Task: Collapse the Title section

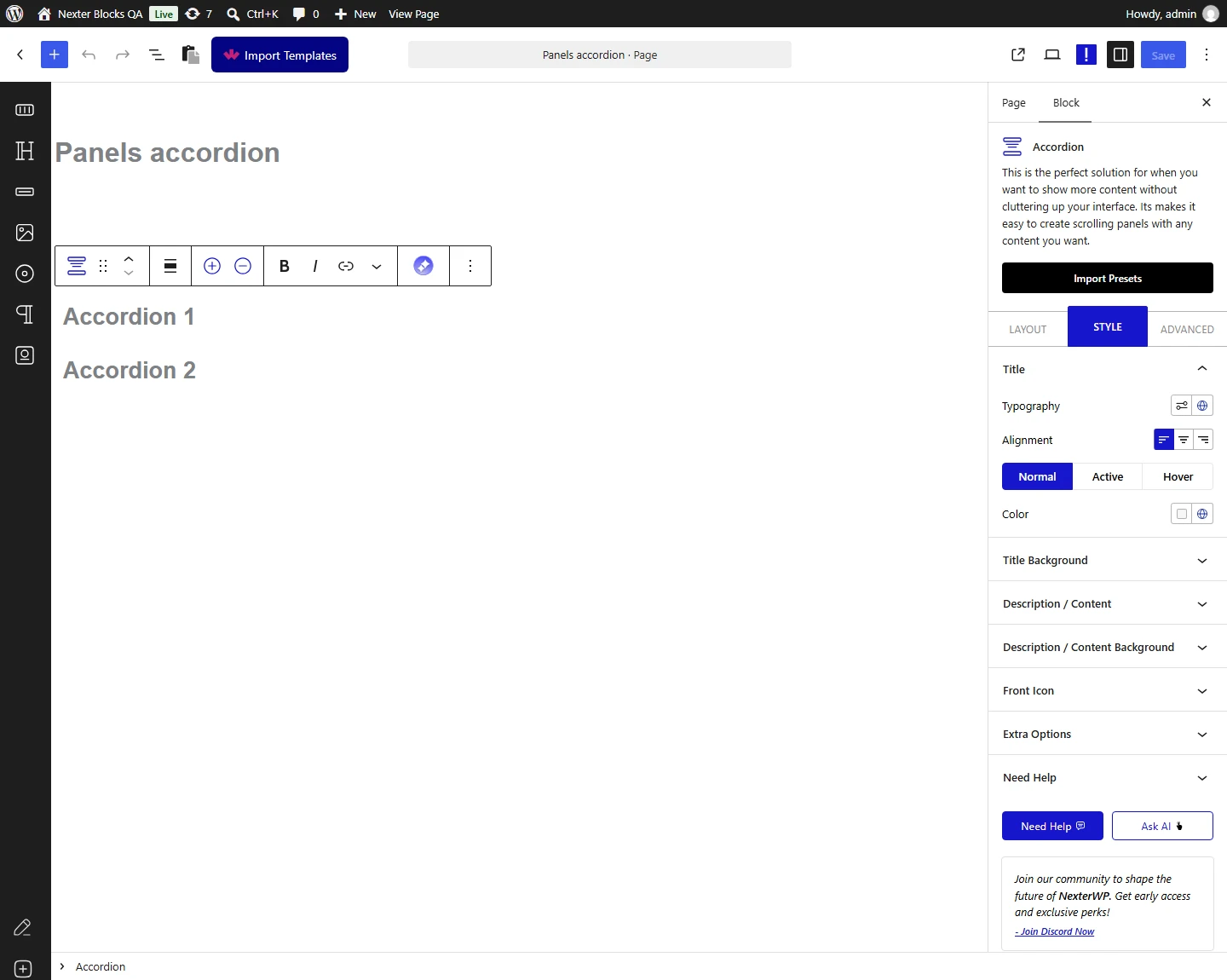Action: click(x=1108, y=369)
